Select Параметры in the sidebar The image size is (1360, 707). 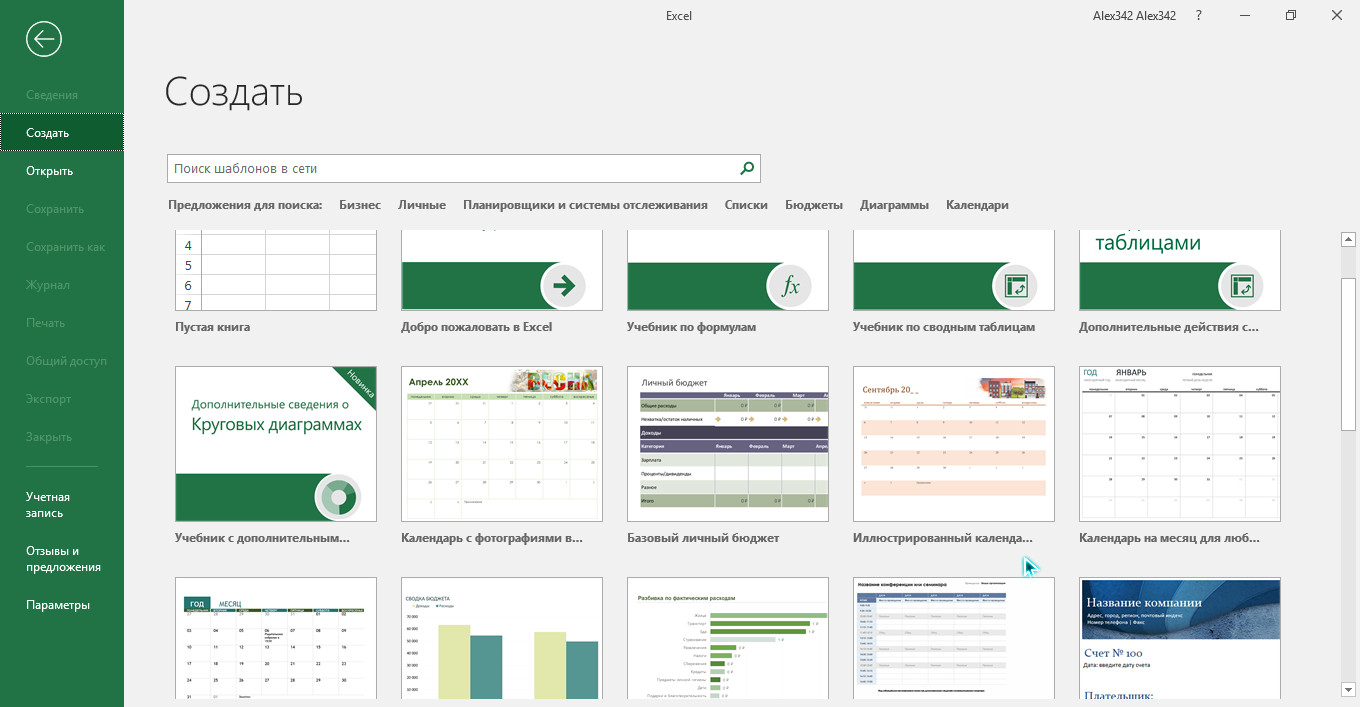(x=58, y=605)
